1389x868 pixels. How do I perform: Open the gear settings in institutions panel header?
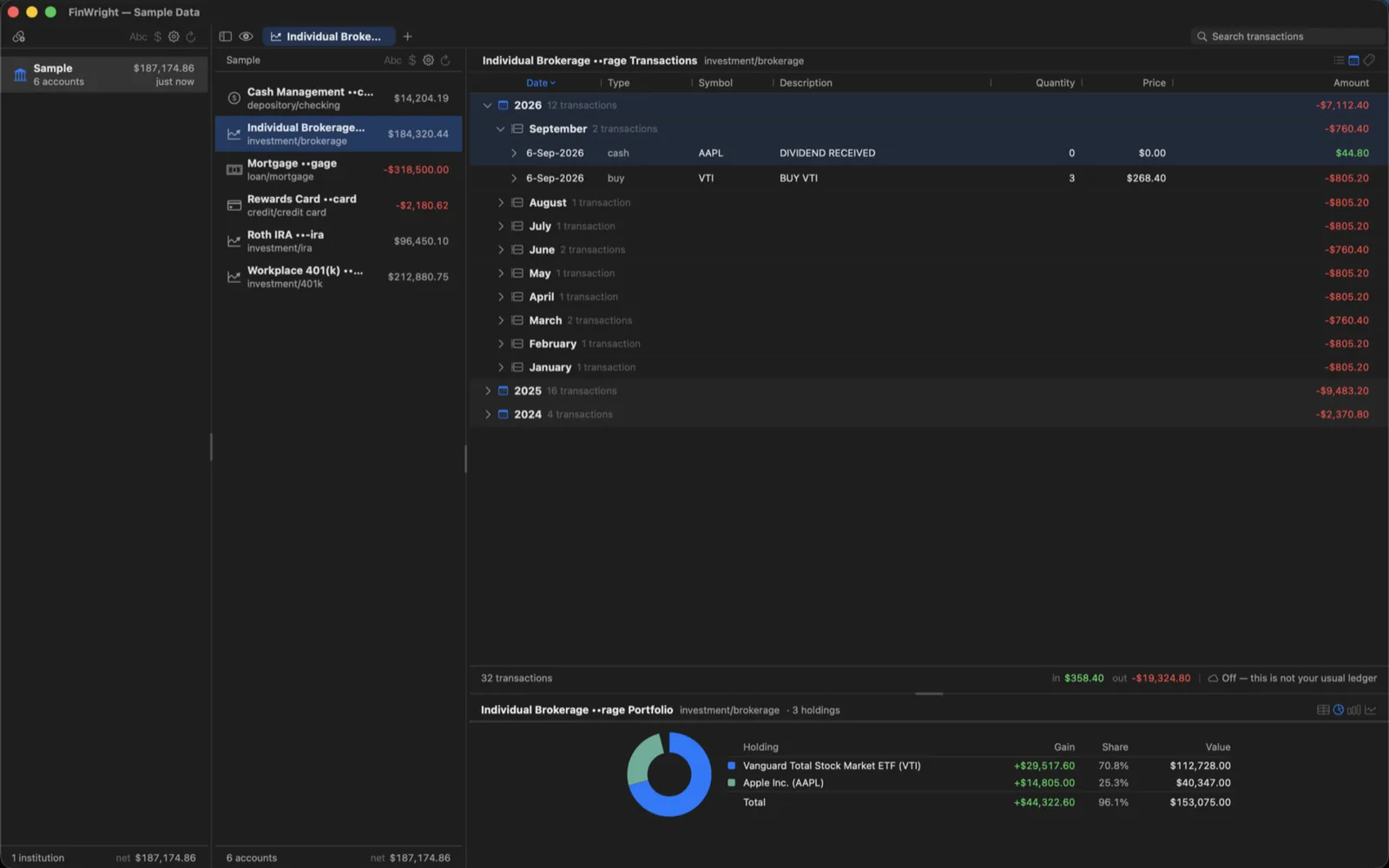click(174, 36)
